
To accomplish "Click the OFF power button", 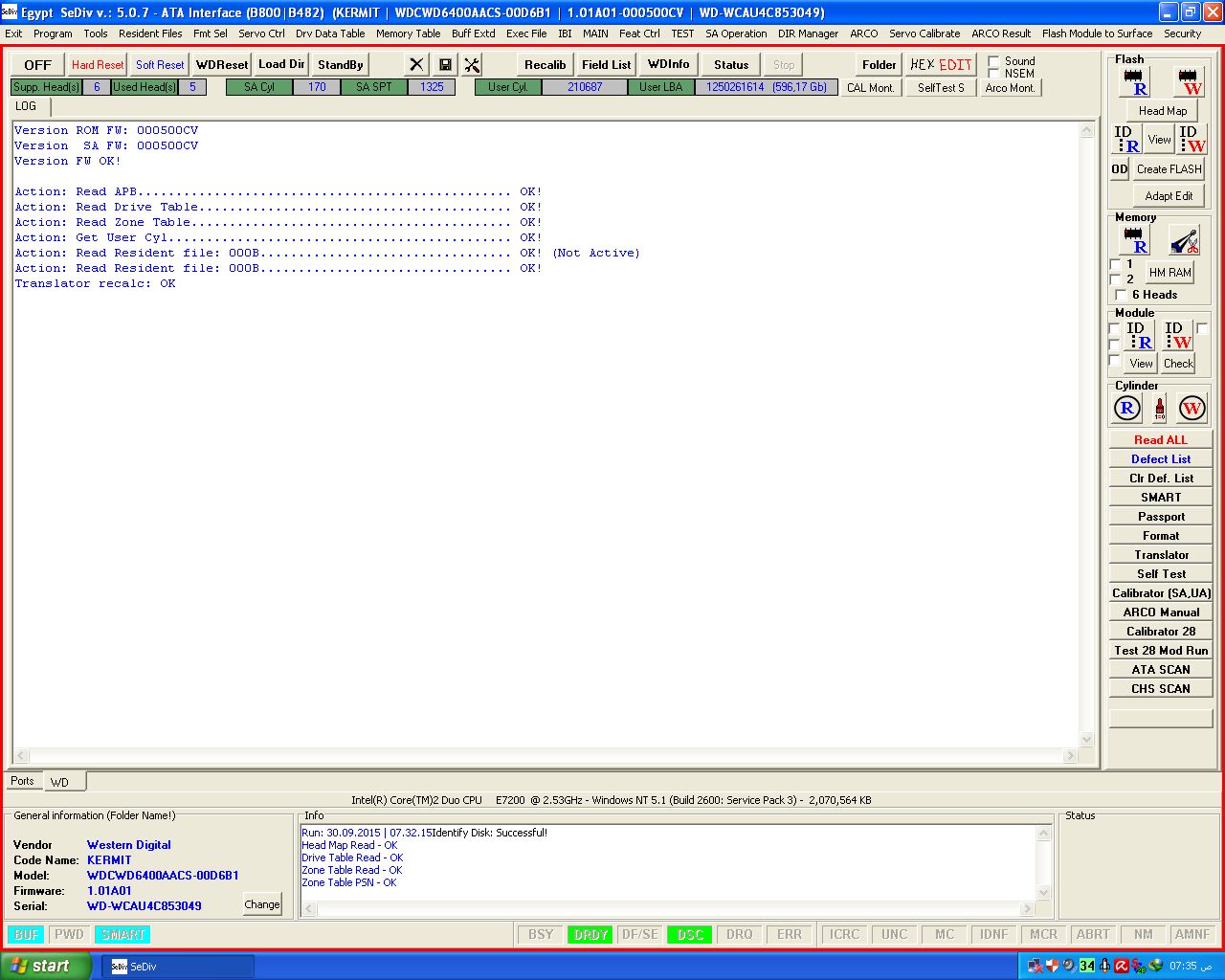I will (37, 65).
